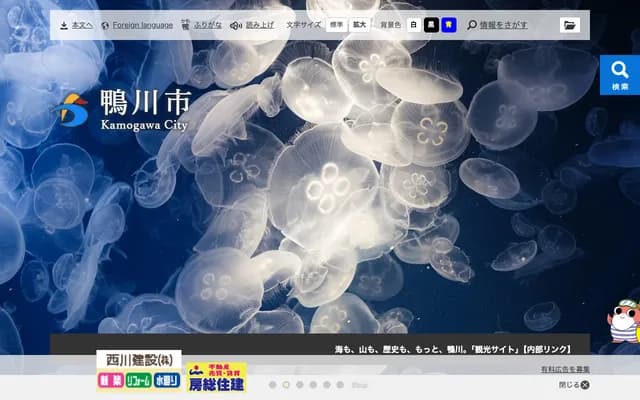Toggle the ふりがな furigana link
This screenshot has height=400, width=640.
pos(208,25)
